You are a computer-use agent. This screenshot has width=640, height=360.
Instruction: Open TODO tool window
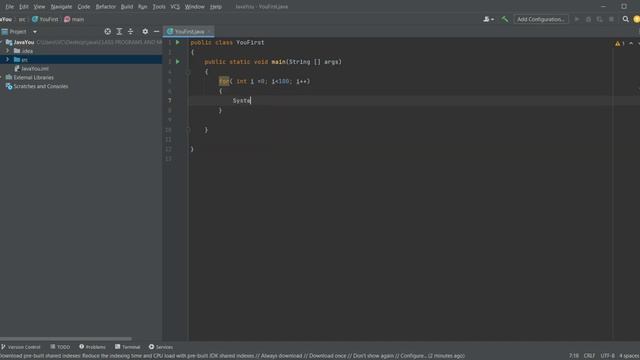[x=60, y=347]
